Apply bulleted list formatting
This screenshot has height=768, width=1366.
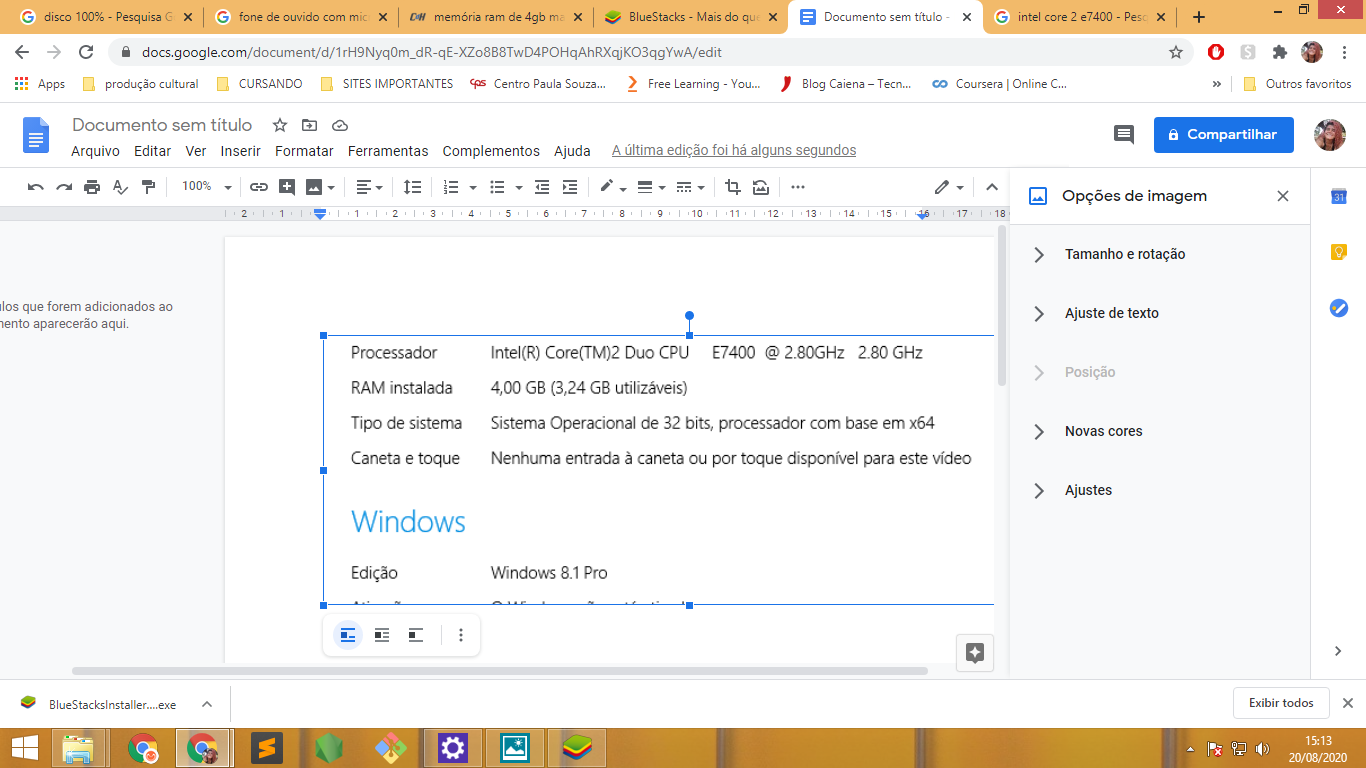(x=497, y=187)
